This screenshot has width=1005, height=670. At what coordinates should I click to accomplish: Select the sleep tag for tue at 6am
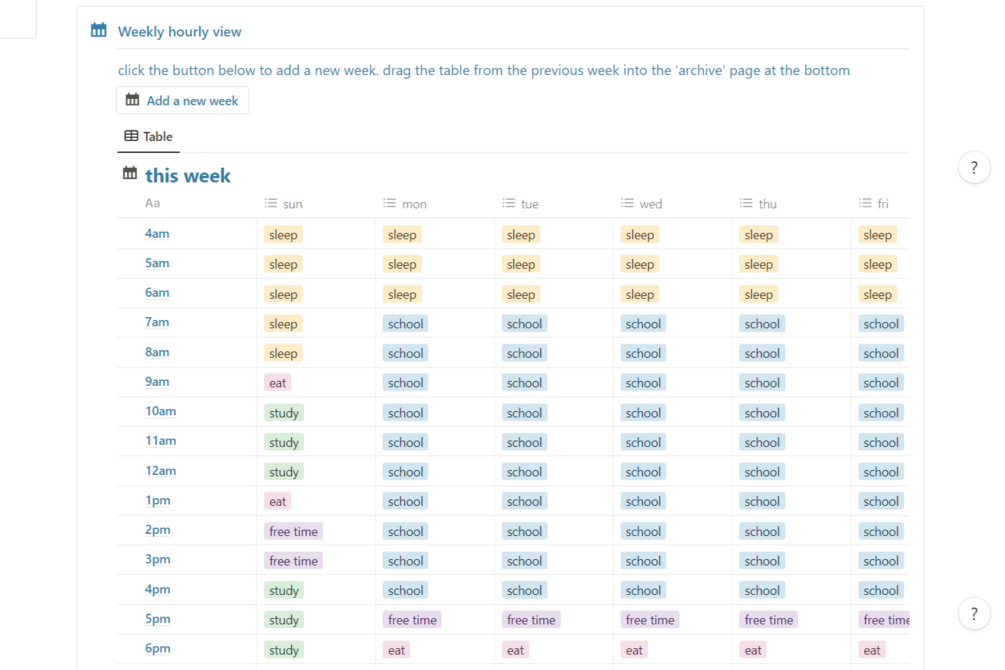pos(521,294)
